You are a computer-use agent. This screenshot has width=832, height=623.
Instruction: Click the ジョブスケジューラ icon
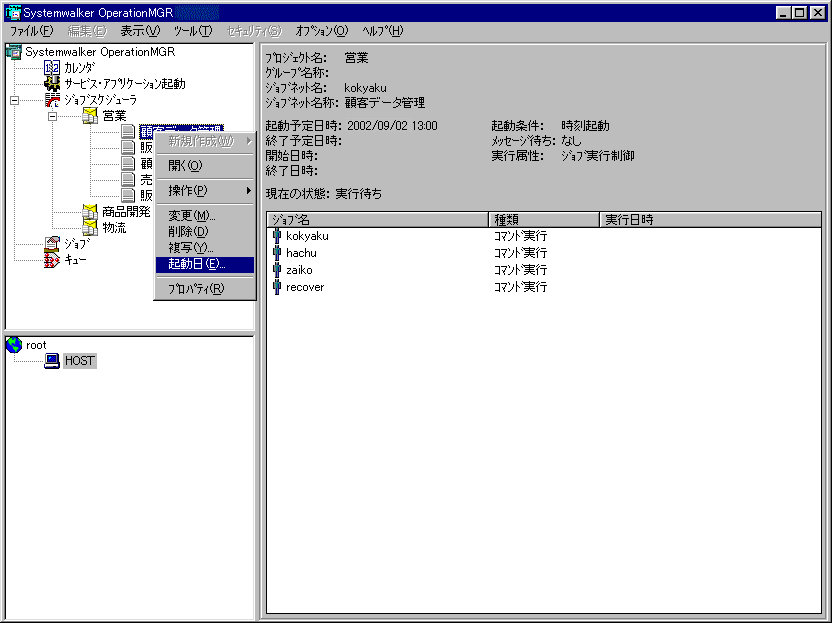[x=52, y=99]
